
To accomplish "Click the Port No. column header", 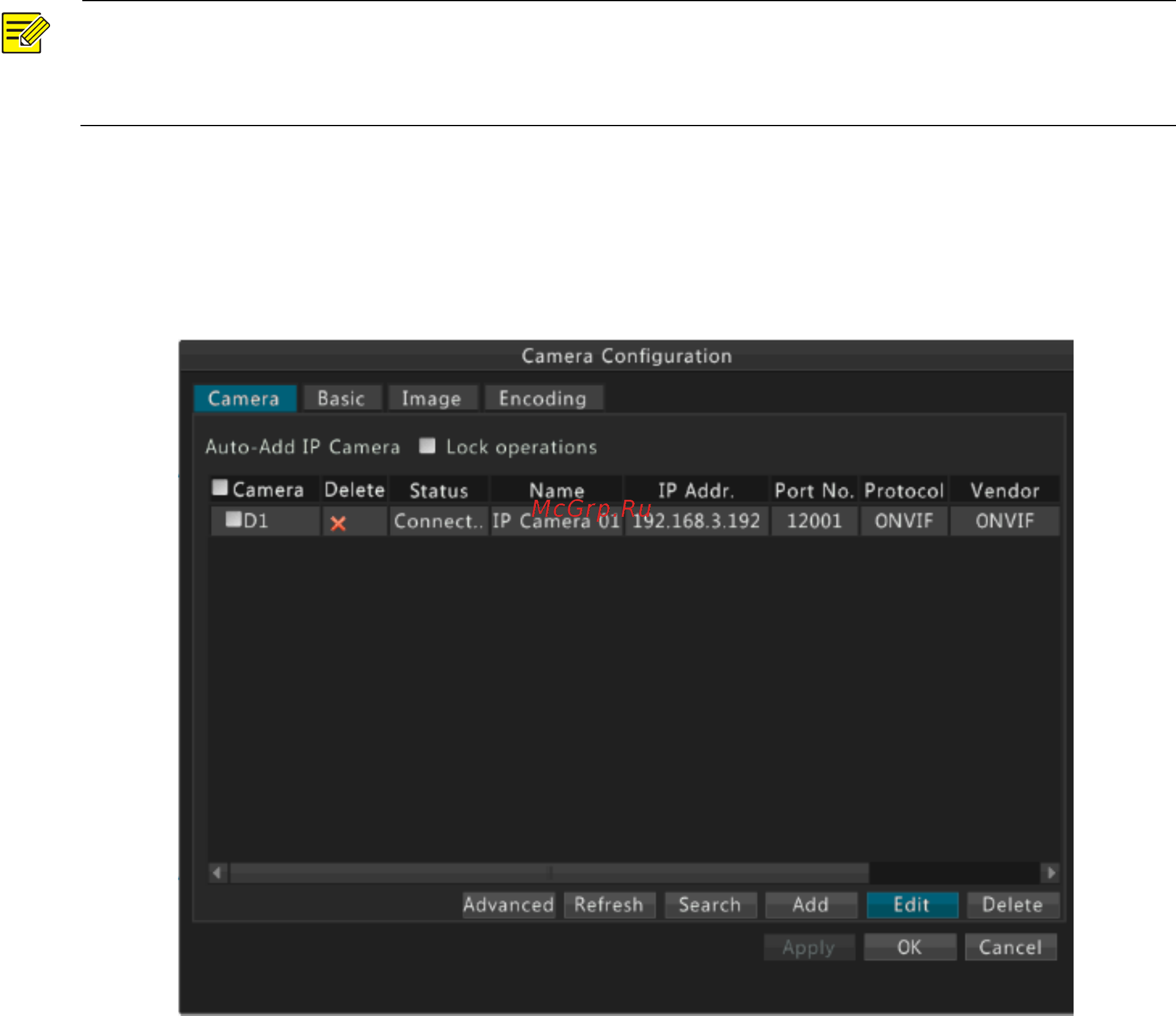I will coord(814,490).
